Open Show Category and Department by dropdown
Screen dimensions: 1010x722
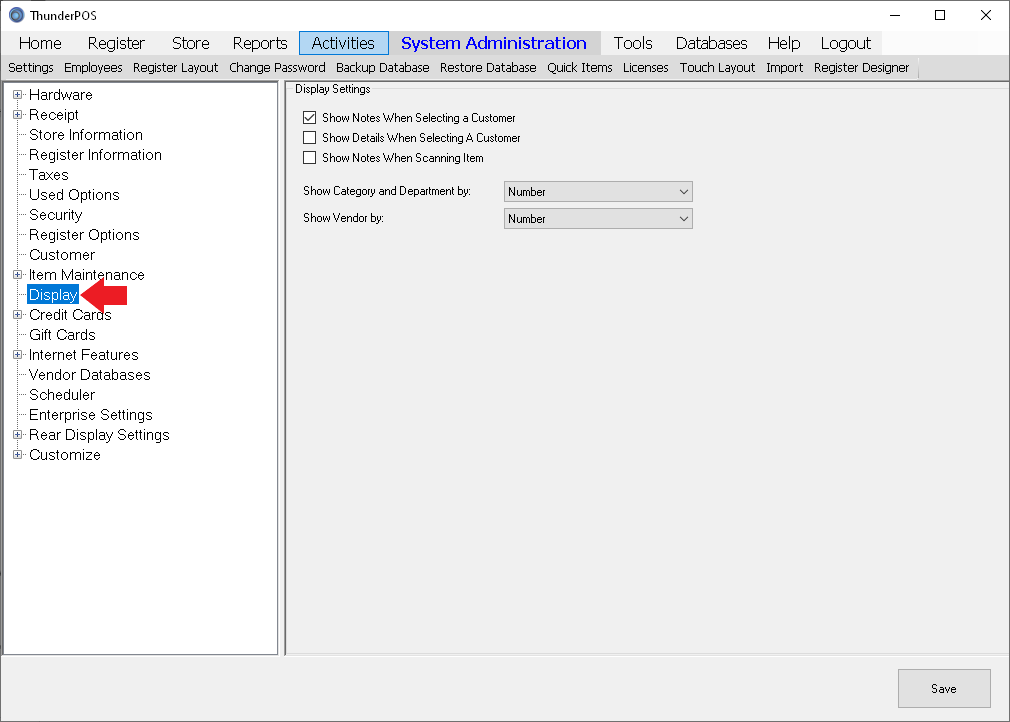tap(598, 192)
